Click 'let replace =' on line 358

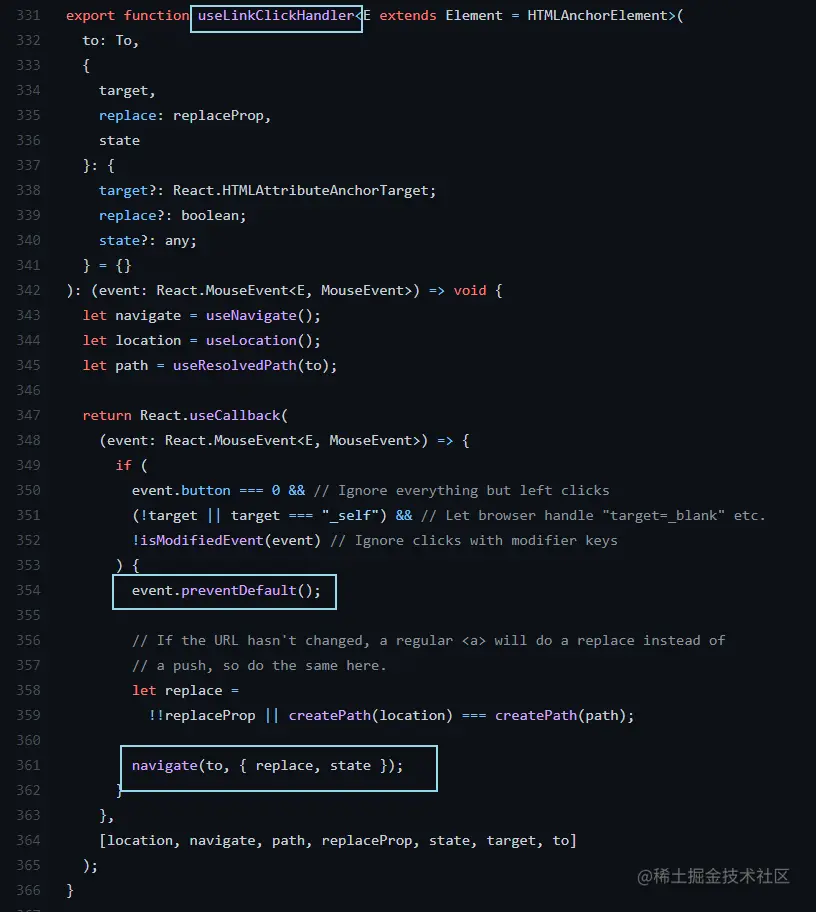coord(185,691)
